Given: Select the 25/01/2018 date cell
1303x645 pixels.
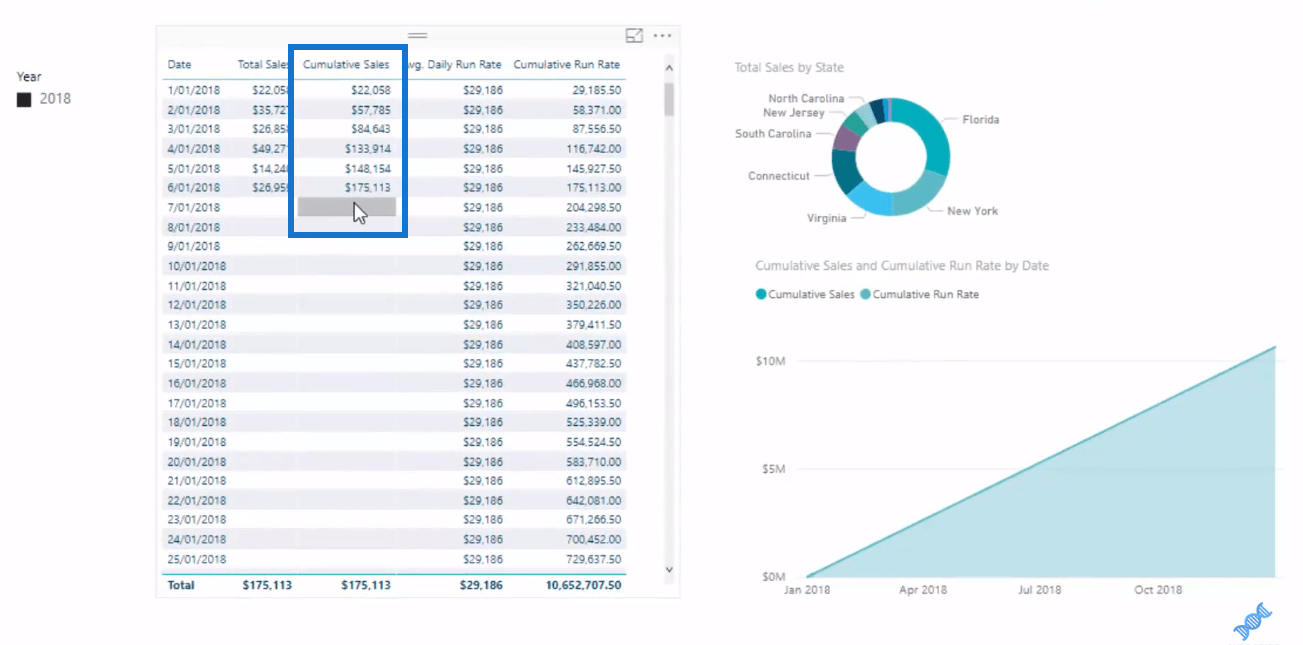Looking at the screenshot, I should click(197, 560).
